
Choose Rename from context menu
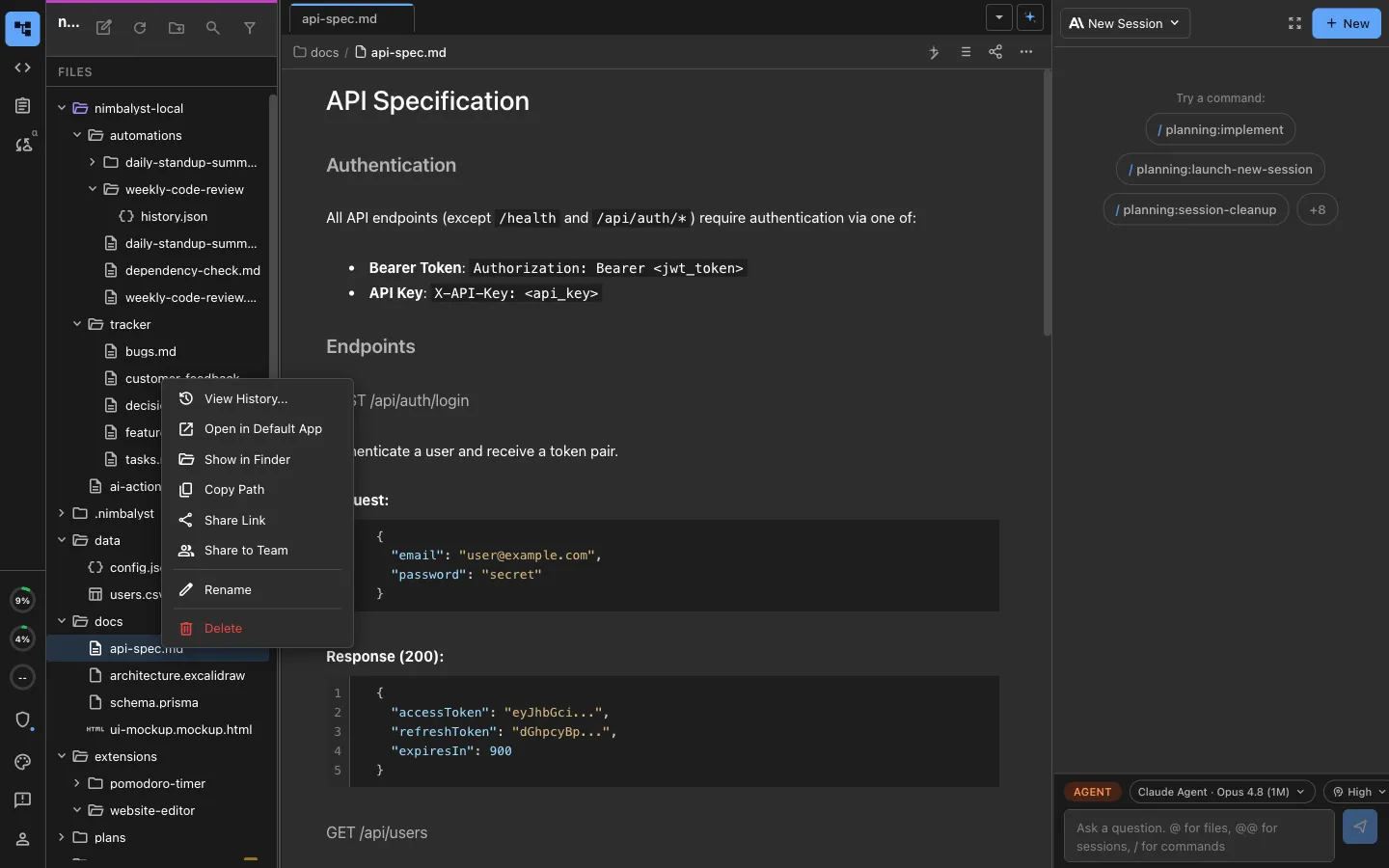[x=258, y=589]
